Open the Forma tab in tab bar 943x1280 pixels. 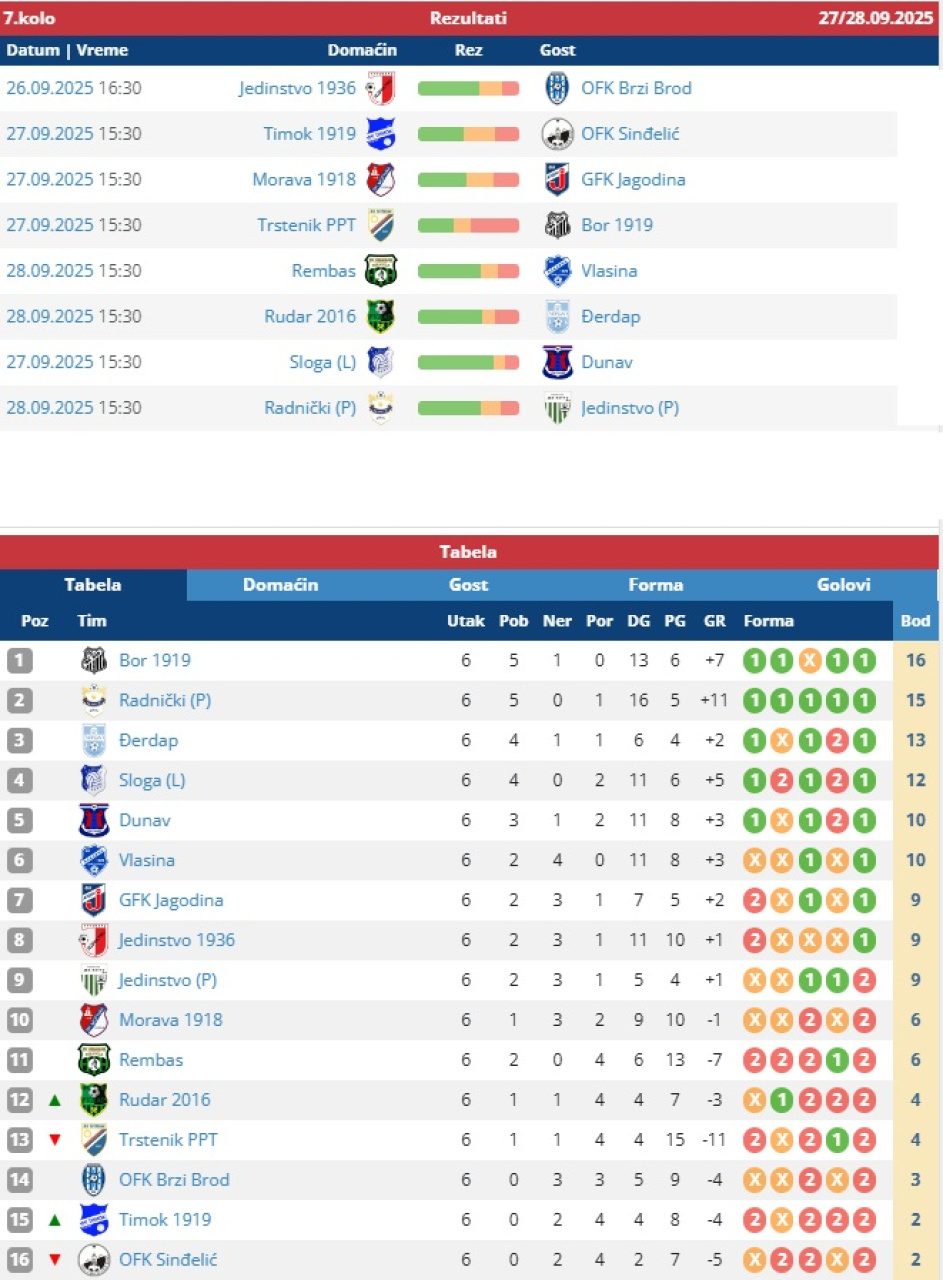coord(655,585)
